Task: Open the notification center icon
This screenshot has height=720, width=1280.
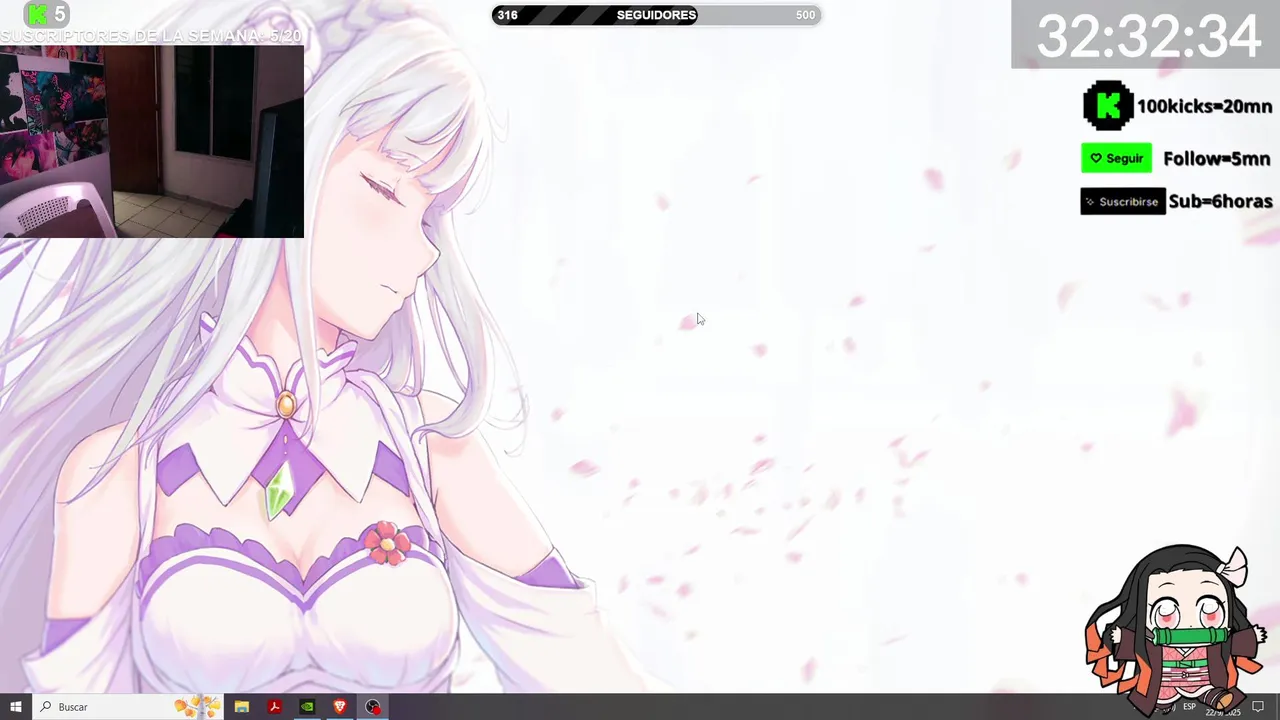Action: point(1259,707)
